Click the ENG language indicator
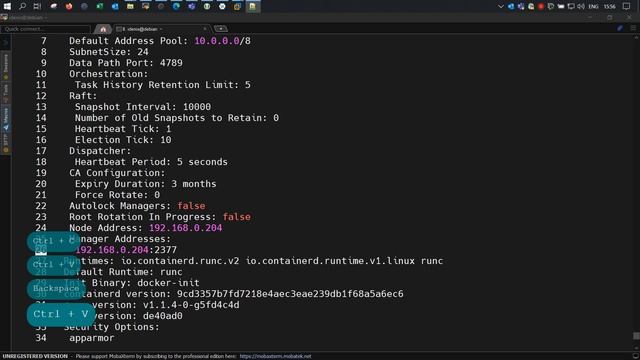This screenshot has width=640, height=360. [593, 7]
